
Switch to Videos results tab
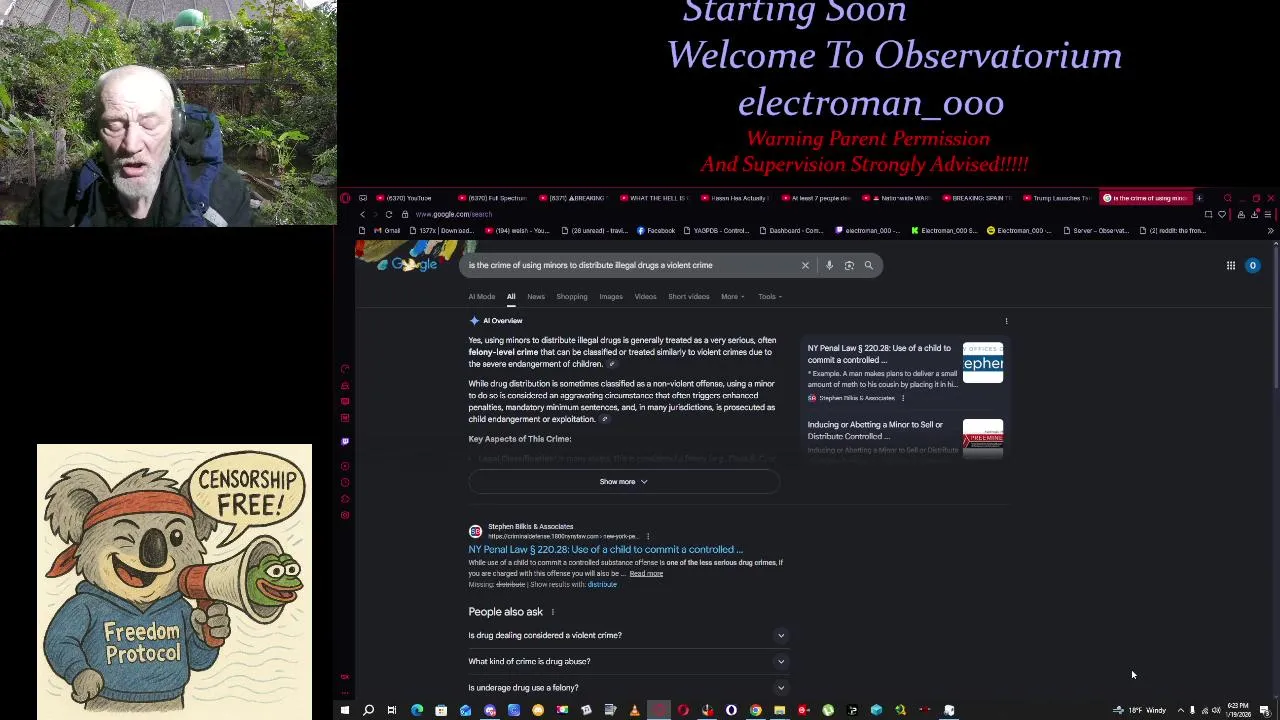coord(645,297)
